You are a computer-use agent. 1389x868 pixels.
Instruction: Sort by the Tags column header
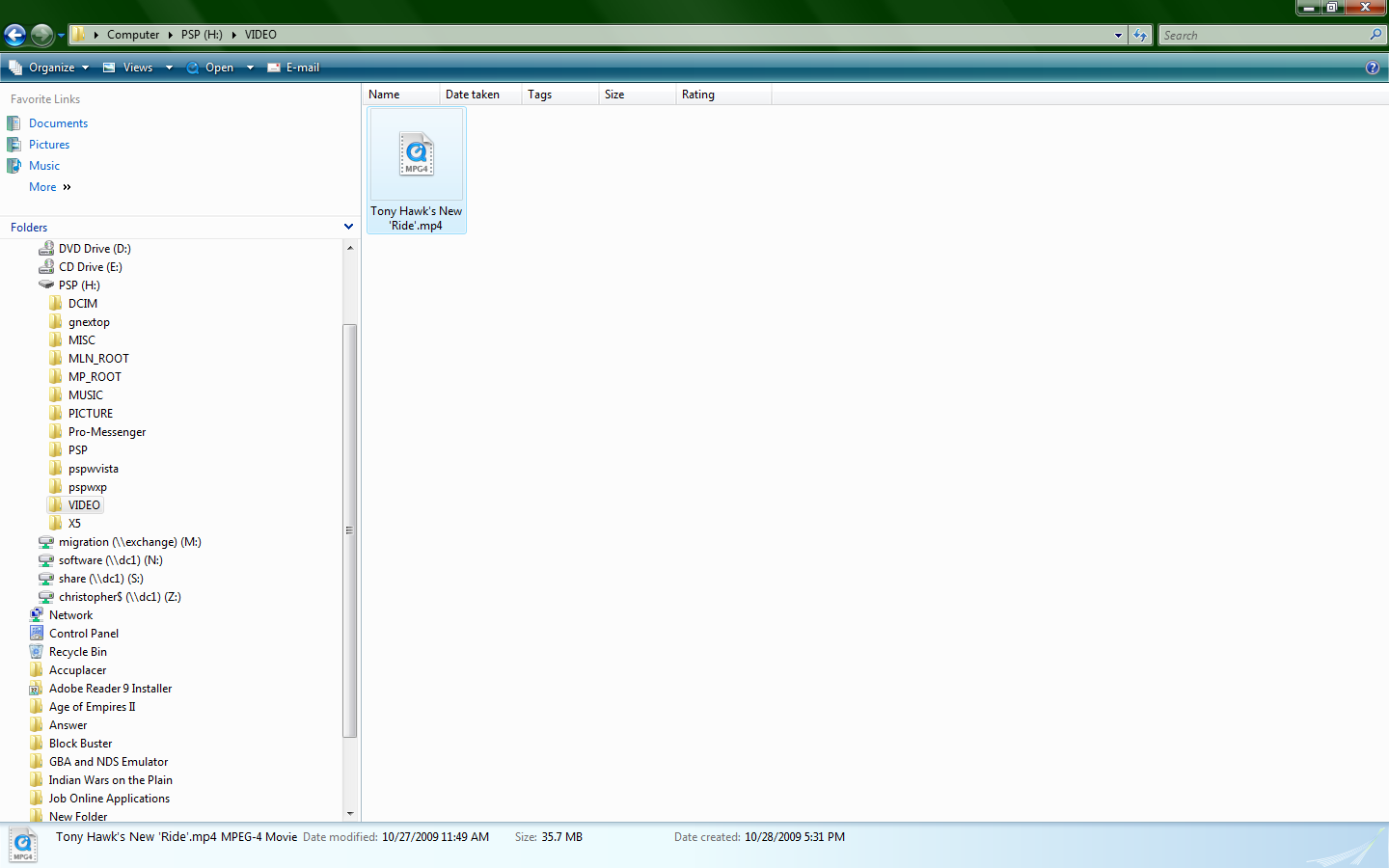click(559, 95)
